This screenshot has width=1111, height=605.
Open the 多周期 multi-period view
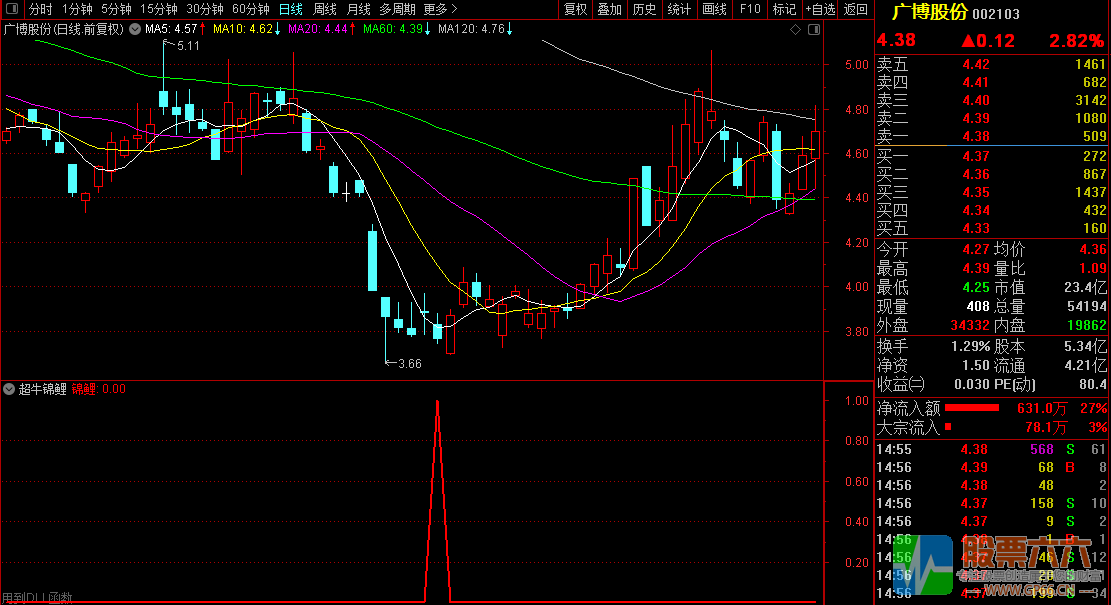397,9
